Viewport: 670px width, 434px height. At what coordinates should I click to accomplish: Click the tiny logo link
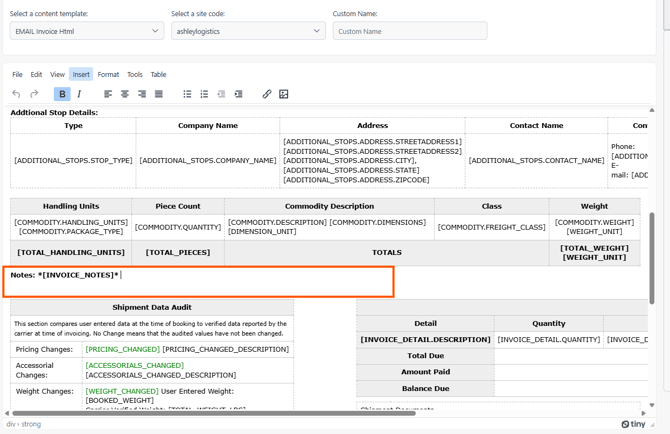point(633,424)
